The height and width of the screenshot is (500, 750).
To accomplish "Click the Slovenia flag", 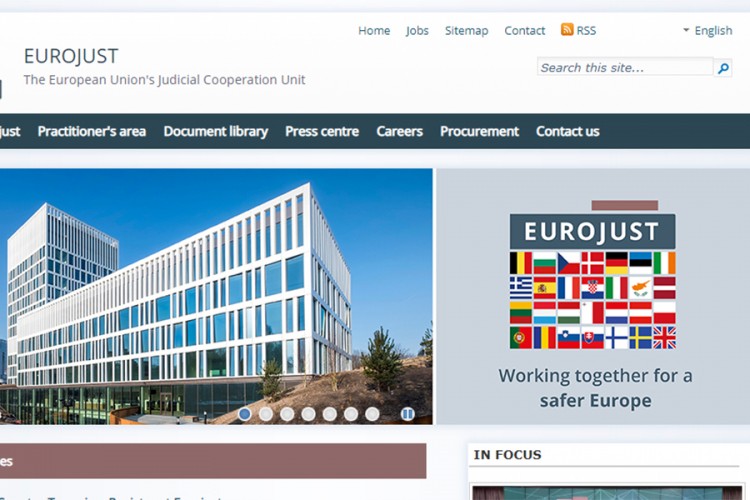I will 569,338.
